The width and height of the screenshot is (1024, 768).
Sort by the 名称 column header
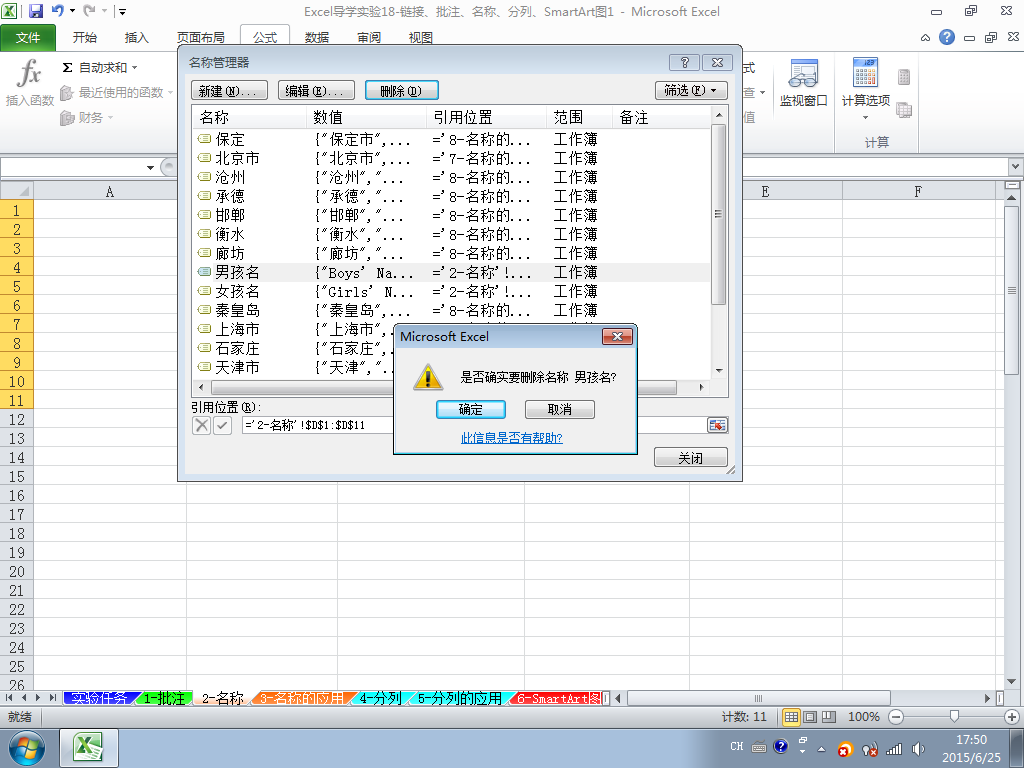(x=249, y=117)
